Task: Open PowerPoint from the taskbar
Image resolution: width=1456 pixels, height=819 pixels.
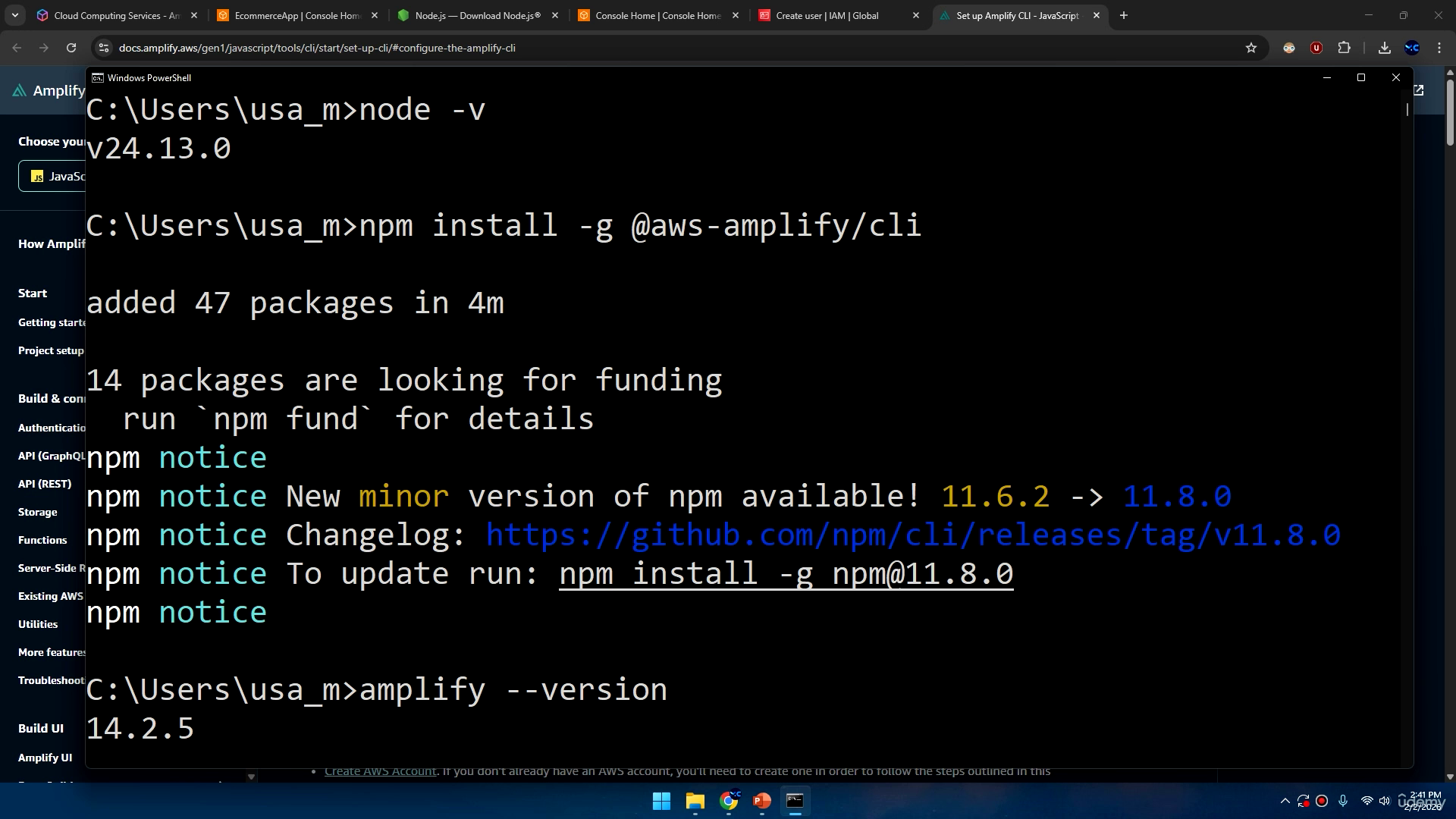Action: 762,801
